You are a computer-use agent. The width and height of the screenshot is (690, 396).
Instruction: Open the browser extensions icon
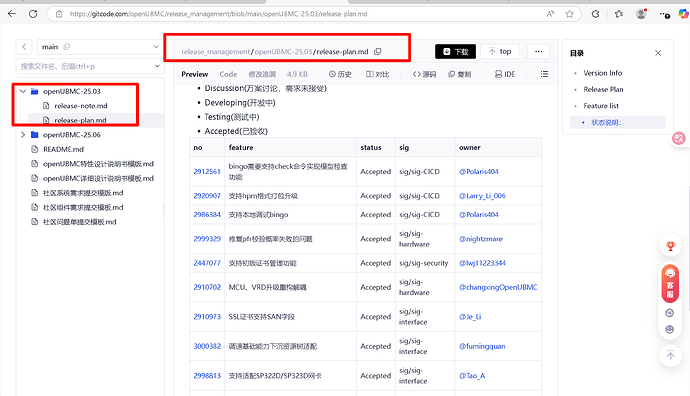click(x=595, y=14)
